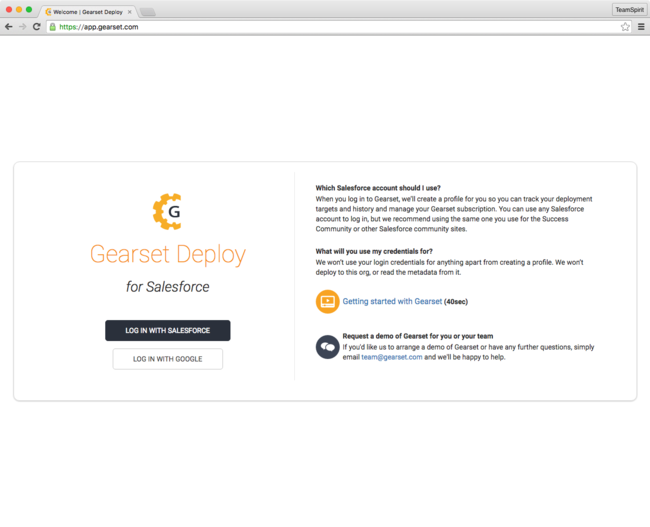Image resolution: width=650 pixels, height=527 pixels.
Task: Bookmark page with the star icon
Action: click(x=625, y=27)
